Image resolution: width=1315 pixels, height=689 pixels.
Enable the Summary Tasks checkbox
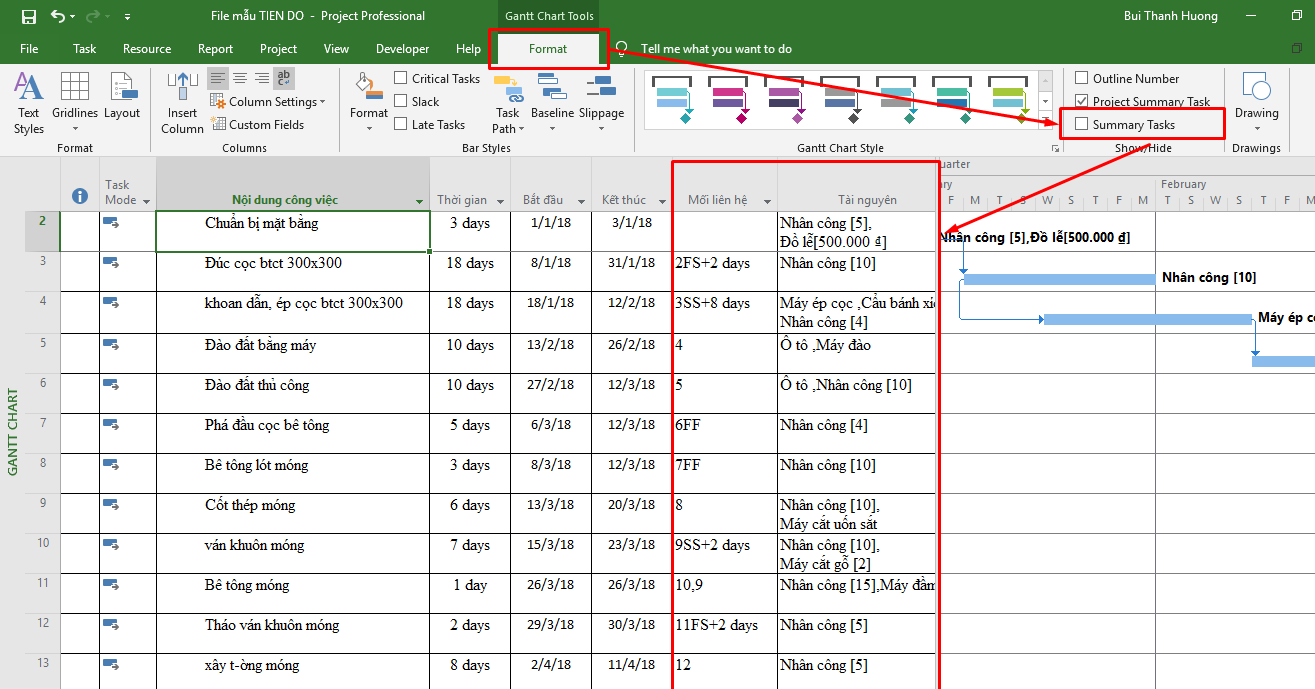tap(1083, 122)
